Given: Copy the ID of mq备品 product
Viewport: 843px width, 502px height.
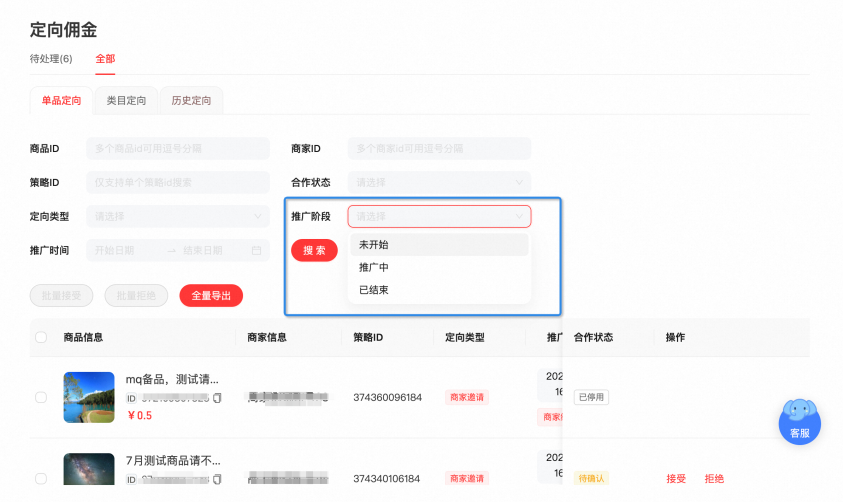Looking at the screenshot, I should 217,398.
